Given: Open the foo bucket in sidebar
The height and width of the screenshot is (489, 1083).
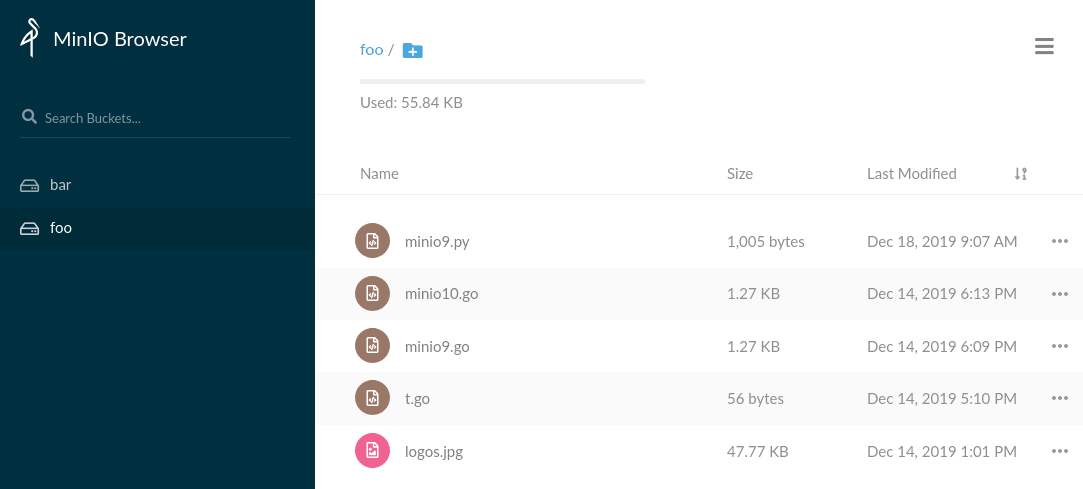Looking at the screenshot, I should click(61, 228).
